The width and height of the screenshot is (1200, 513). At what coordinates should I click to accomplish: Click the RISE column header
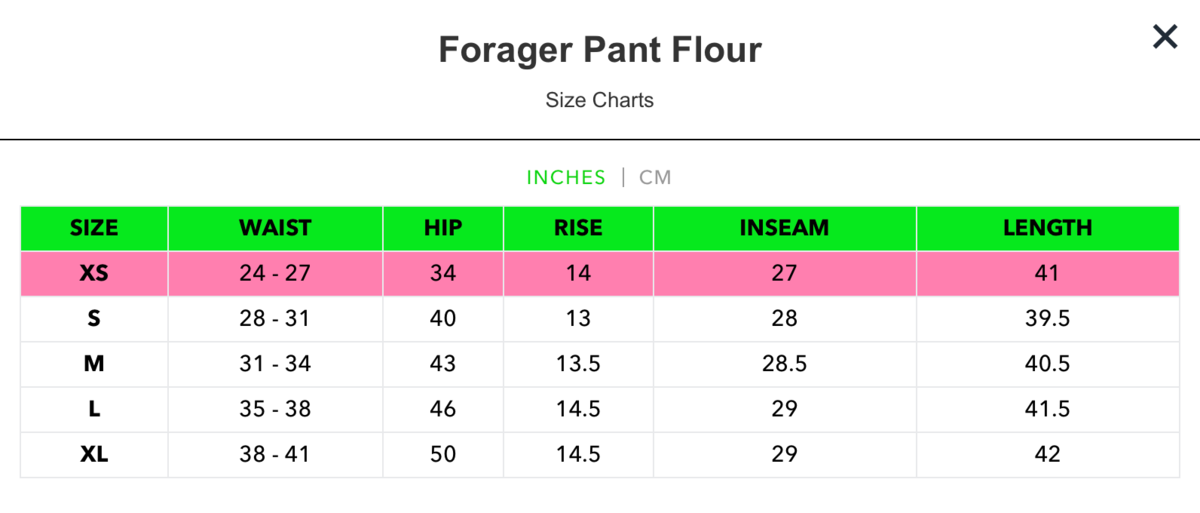[578, 228]
